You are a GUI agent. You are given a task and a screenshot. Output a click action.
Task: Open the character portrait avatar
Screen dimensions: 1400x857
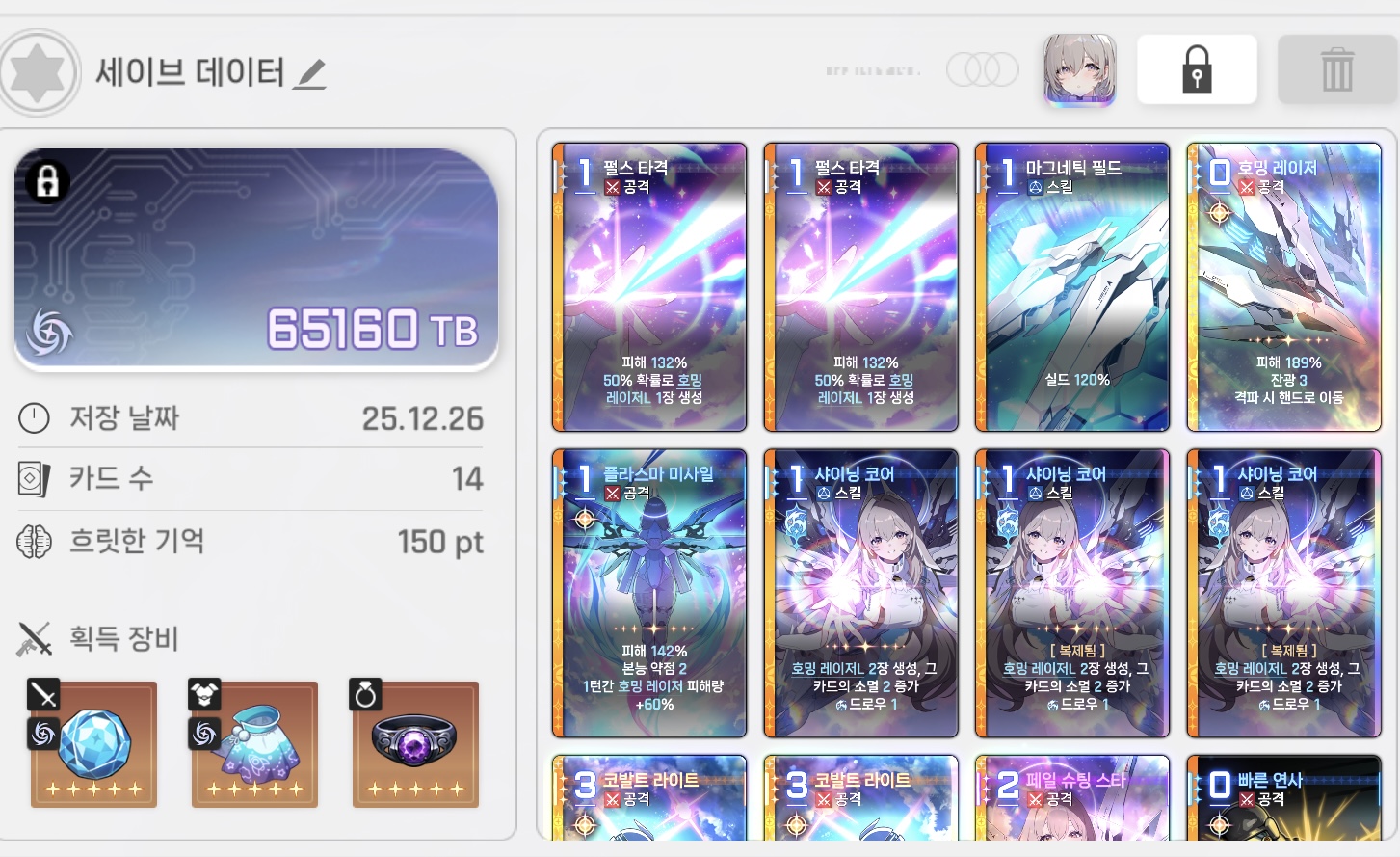[1079, 69]
